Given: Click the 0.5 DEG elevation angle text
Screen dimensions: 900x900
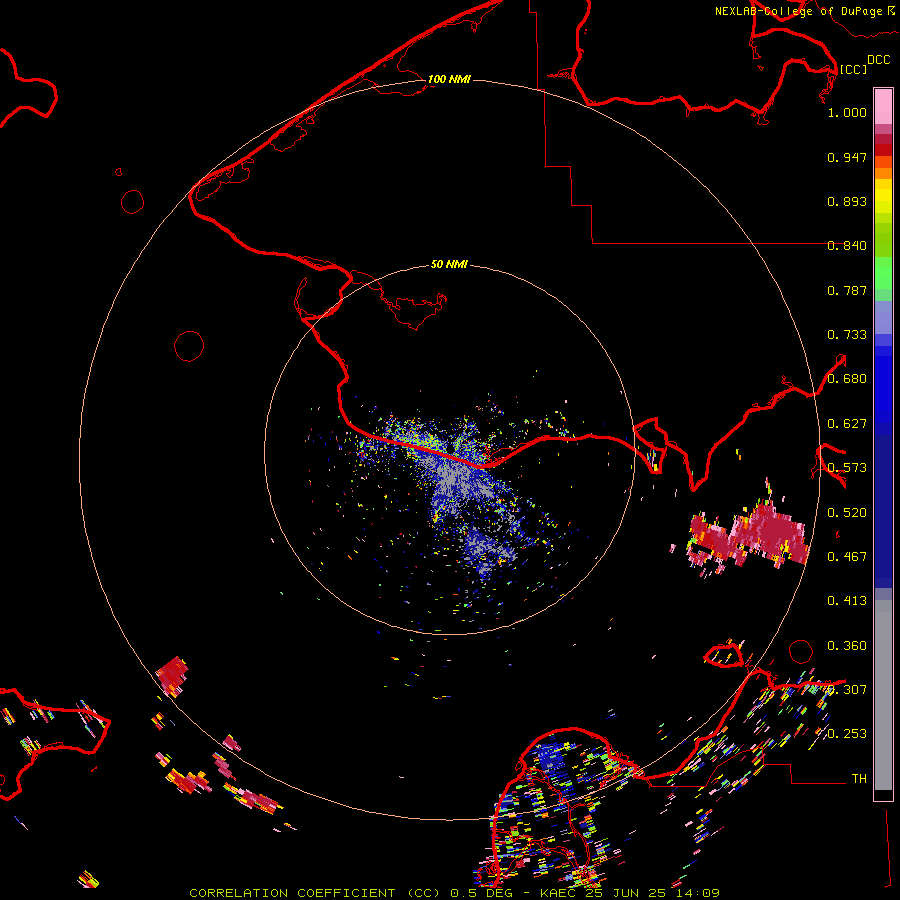Looking at the screenshot, I should tap(481, 893).
